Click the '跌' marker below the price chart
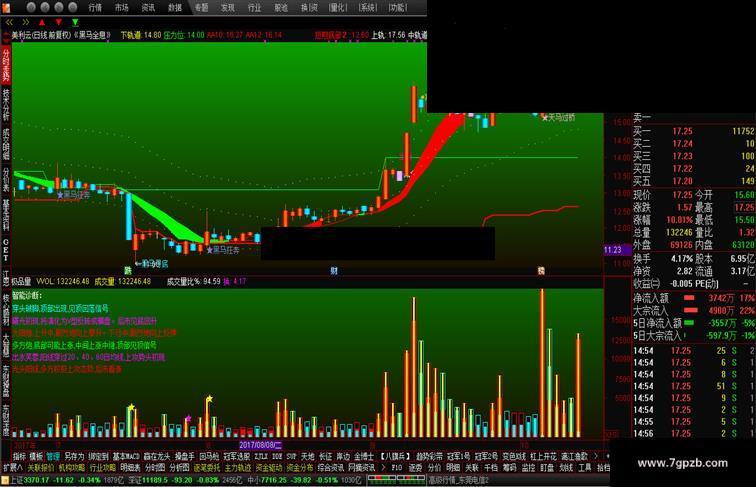 click(x=128, y=270)
